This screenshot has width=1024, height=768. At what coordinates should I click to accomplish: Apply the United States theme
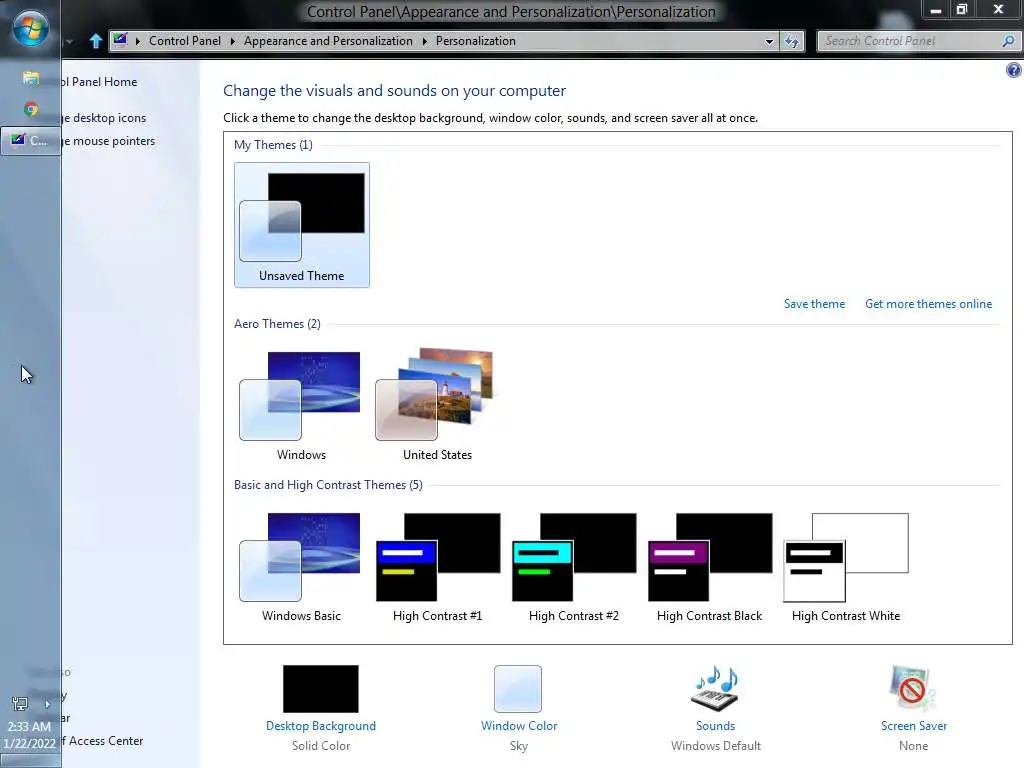[x=437, y=404]
